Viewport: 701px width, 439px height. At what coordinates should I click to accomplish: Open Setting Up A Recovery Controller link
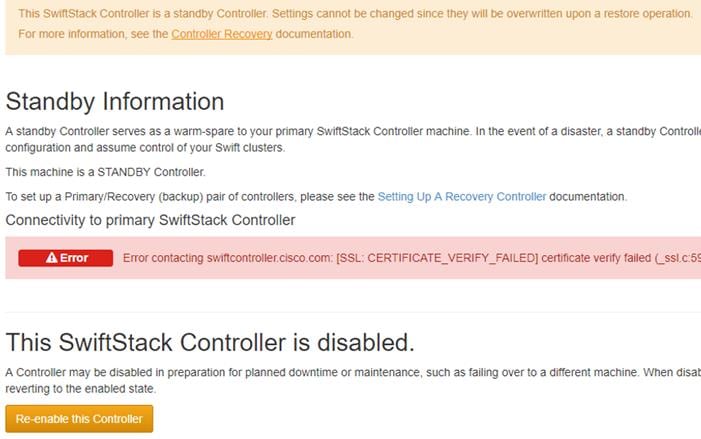coord(462,197)
